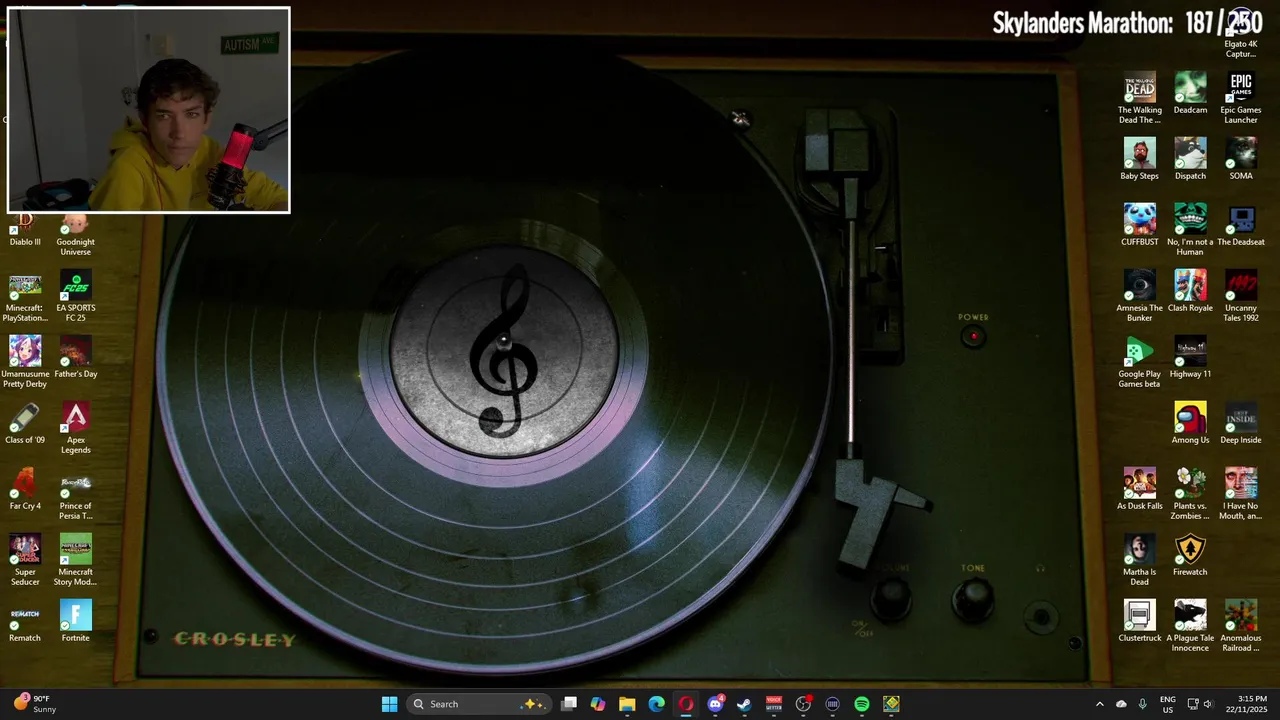Click the taskbar Search box
Viewport: 1280px width, 720px height.
click(479, 704)
